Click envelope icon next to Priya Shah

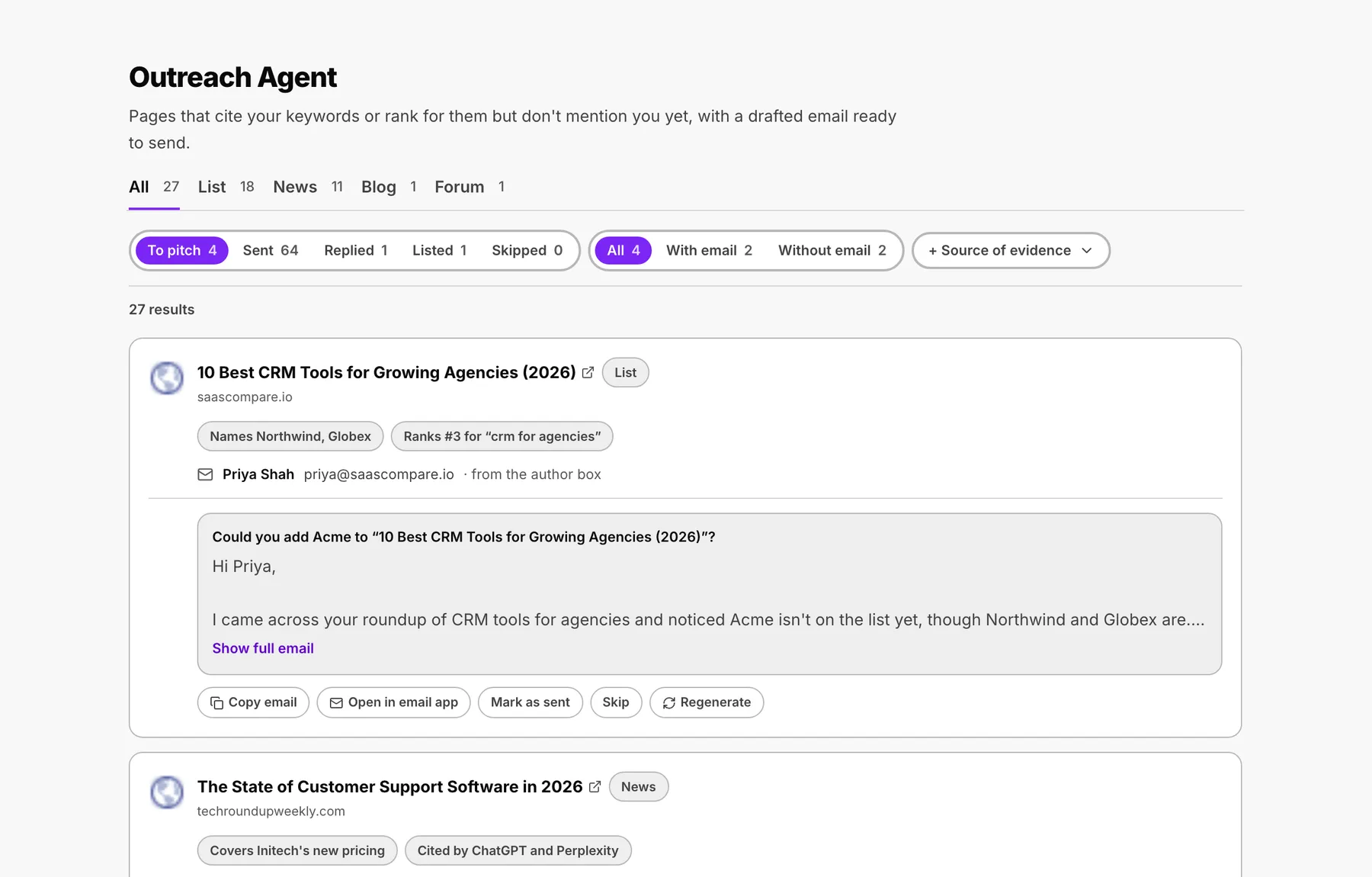pos(205,474)
